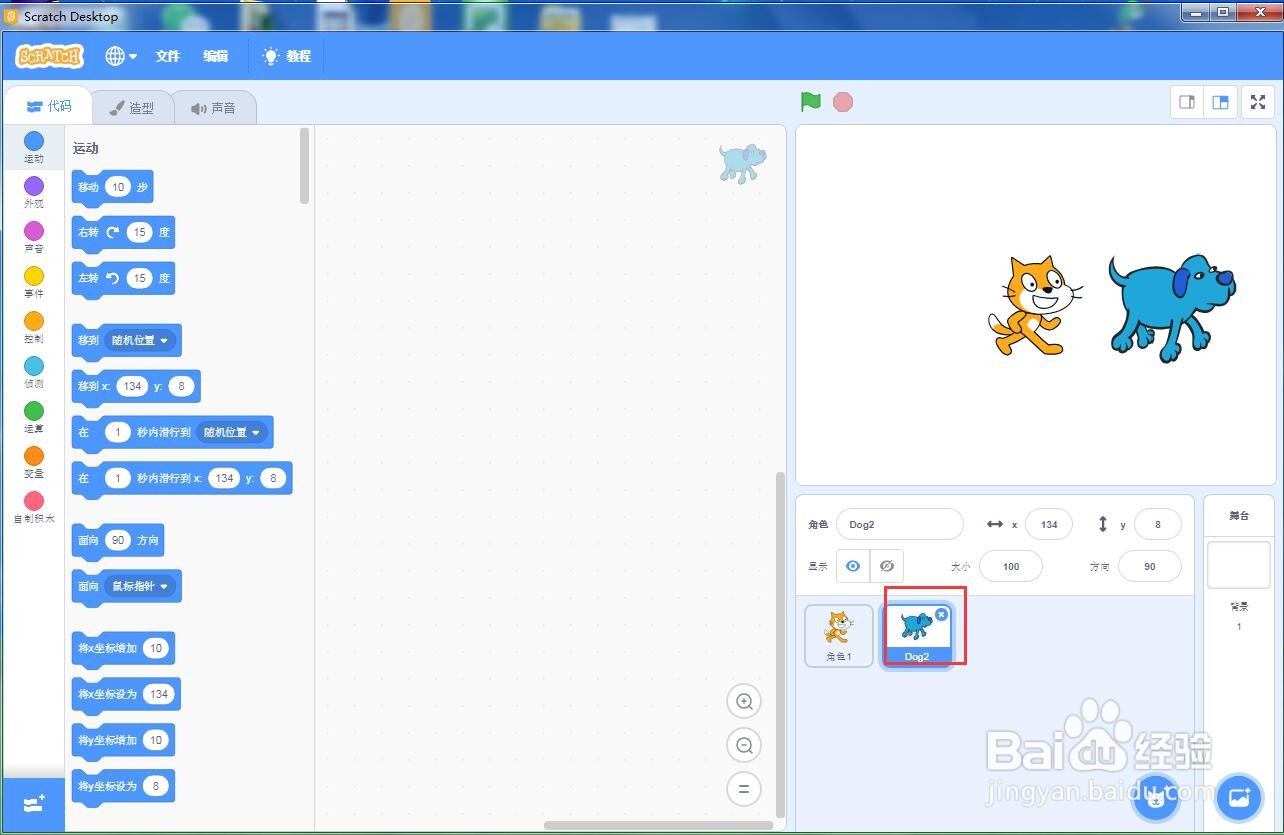Reset workspace zoom to default
The image size is (1284, 835).
(x=744, y=788)
